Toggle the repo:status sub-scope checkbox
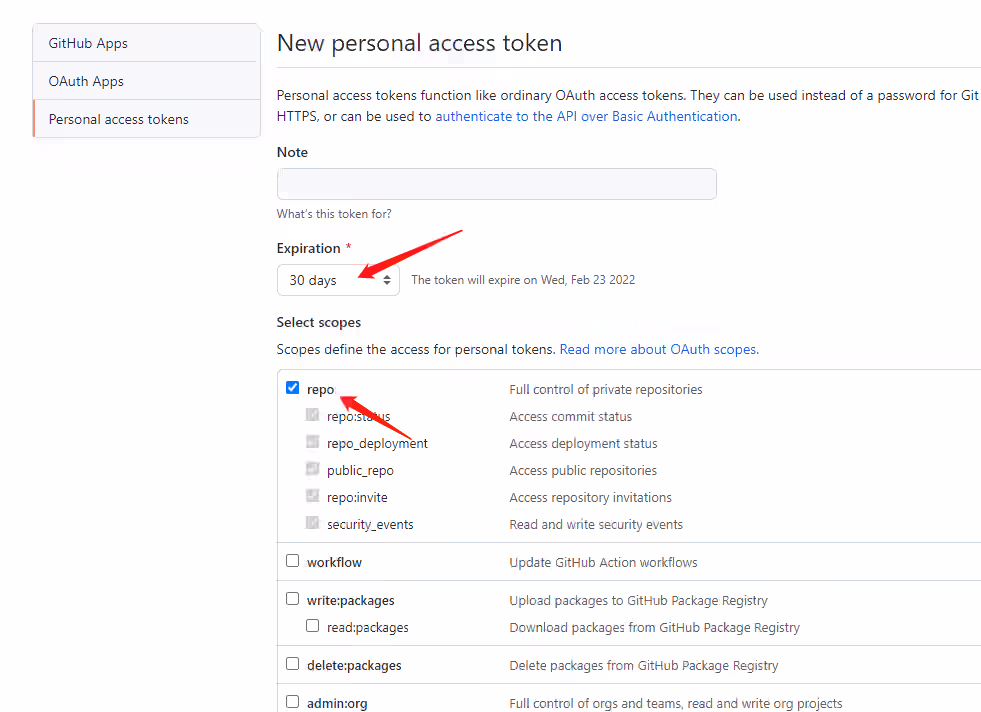Image resolution: width=981 pixels, height=712 pixels. (312, 415)
